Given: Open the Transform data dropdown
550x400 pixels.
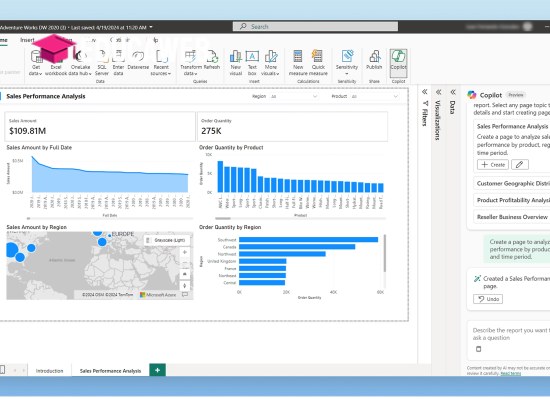Looking at the screenshot, I should tap(190, 63).
